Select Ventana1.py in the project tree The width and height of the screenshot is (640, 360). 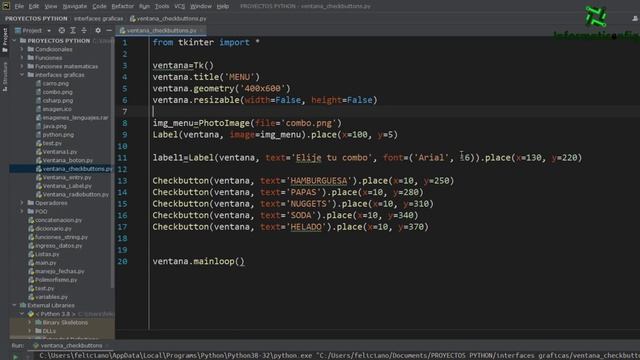click(x=60, y=152)
